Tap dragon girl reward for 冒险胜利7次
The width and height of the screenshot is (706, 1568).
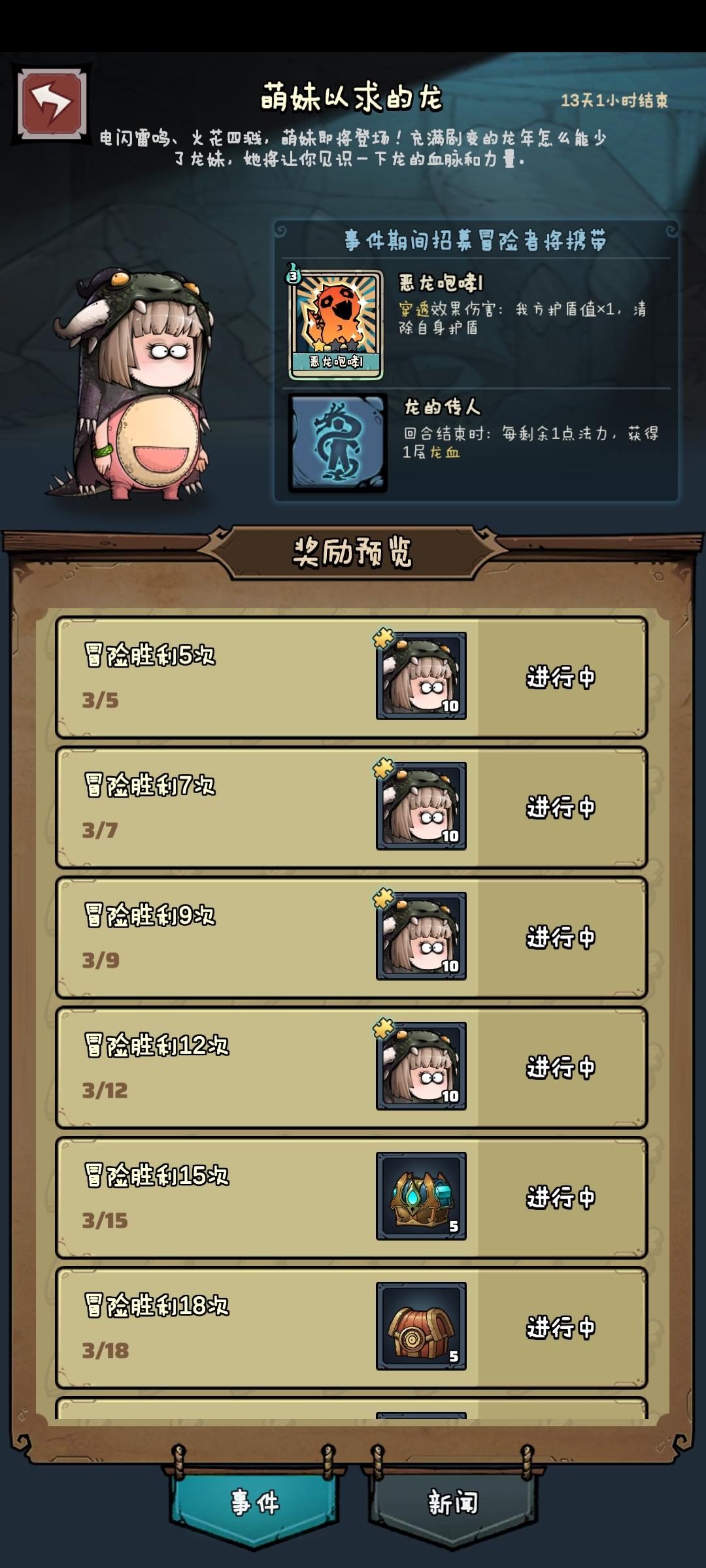point(421,806)
